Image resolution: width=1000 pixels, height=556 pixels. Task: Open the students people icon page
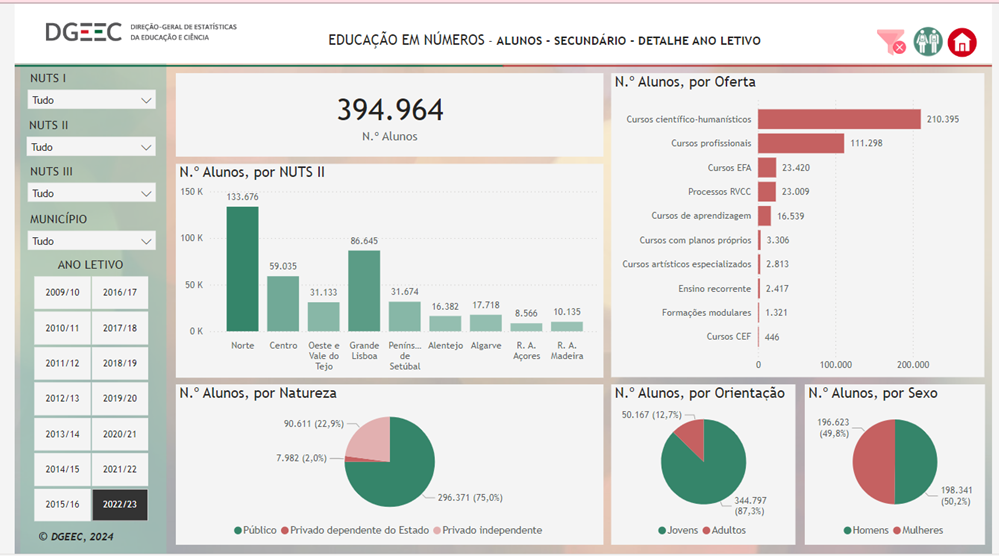928,42
